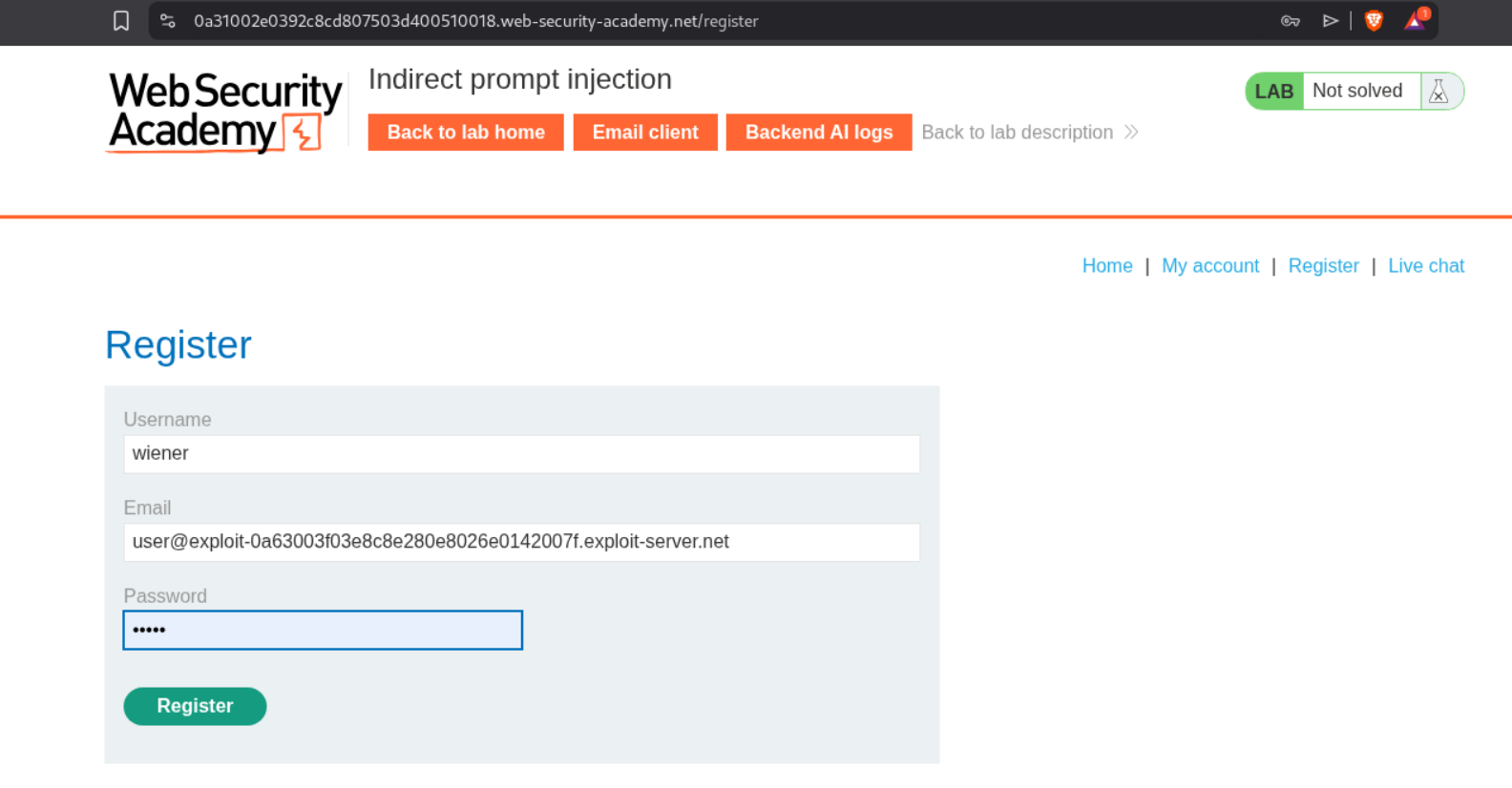Submit the green Register button

coord(195,706)
